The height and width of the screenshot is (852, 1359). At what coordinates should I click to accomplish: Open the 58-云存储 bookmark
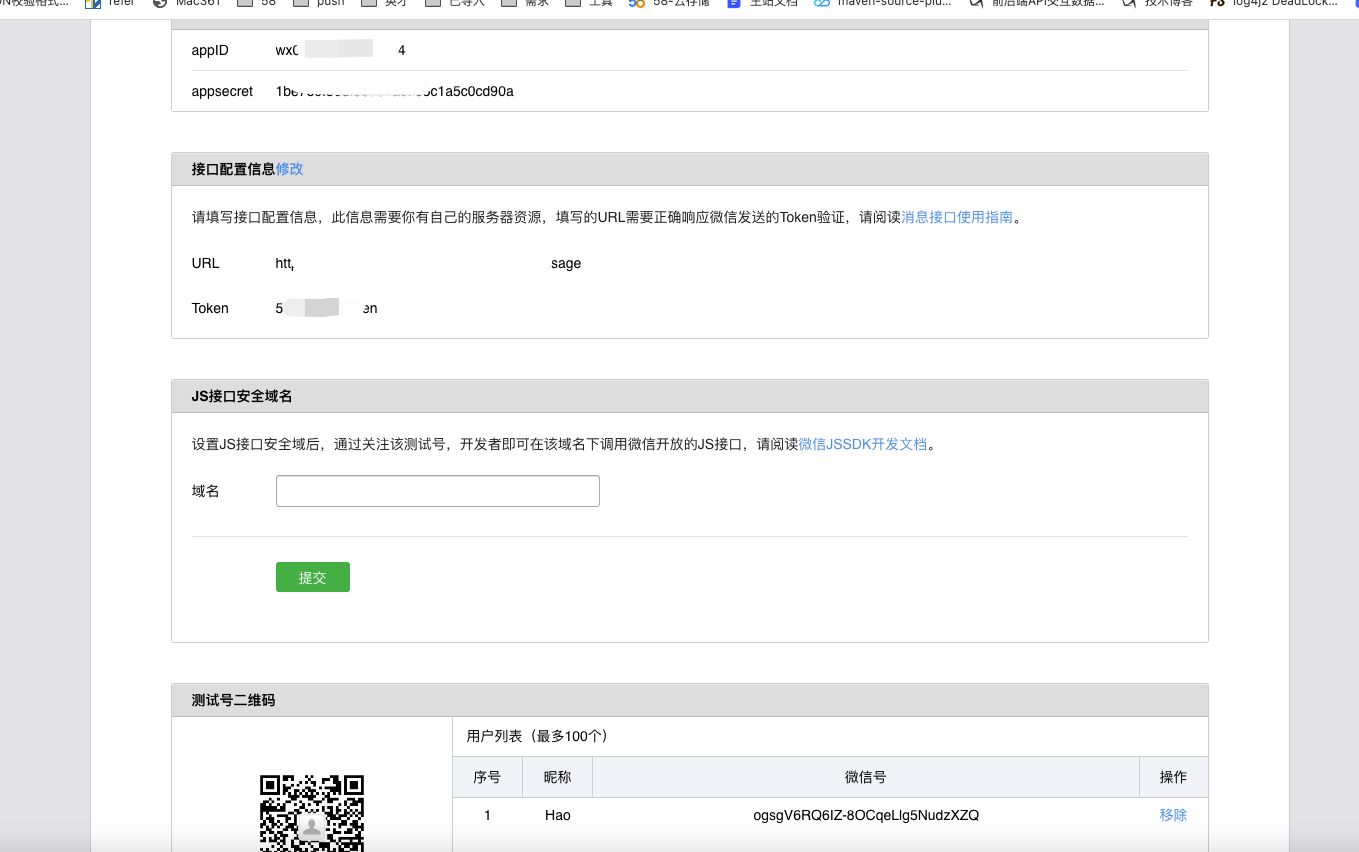669,3
